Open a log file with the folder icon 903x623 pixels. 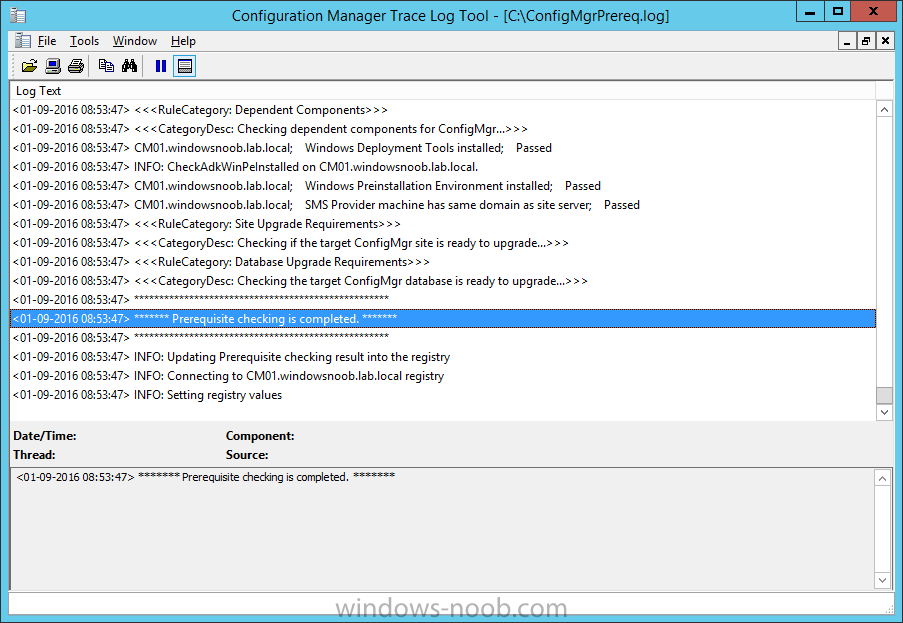coord(29,66)
